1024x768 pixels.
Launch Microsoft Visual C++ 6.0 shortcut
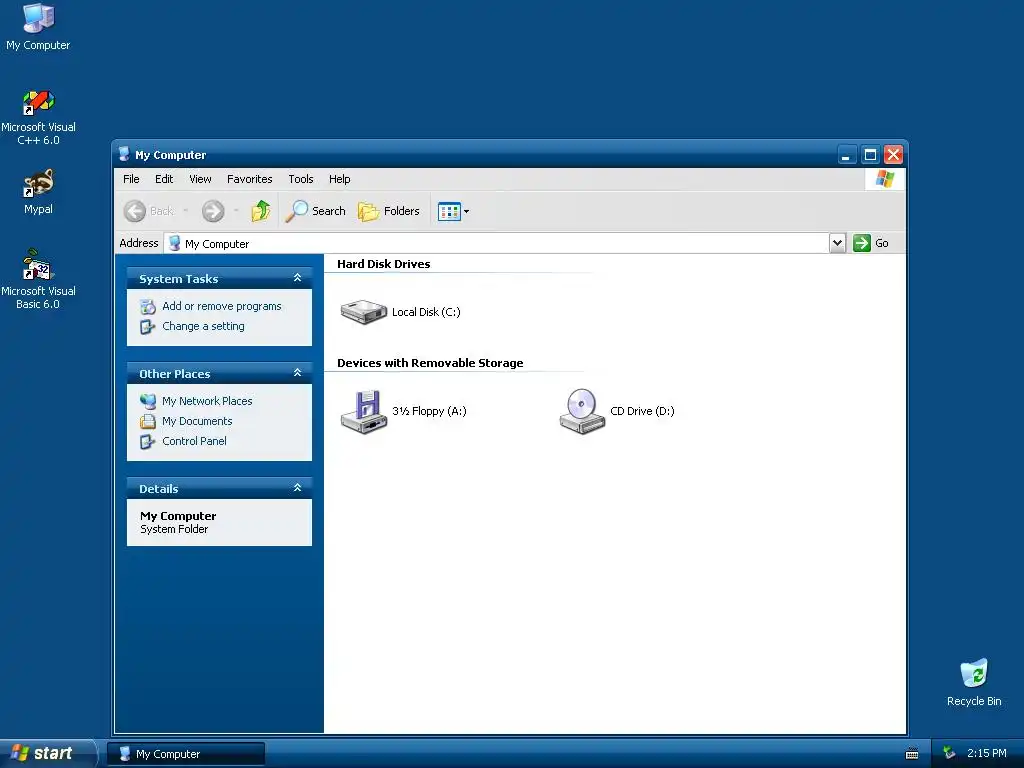(38, 117)
